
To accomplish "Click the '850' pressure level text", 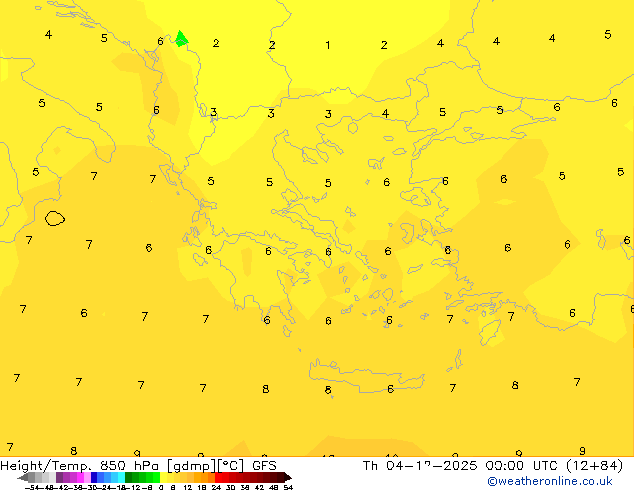I will pos(113,466).
